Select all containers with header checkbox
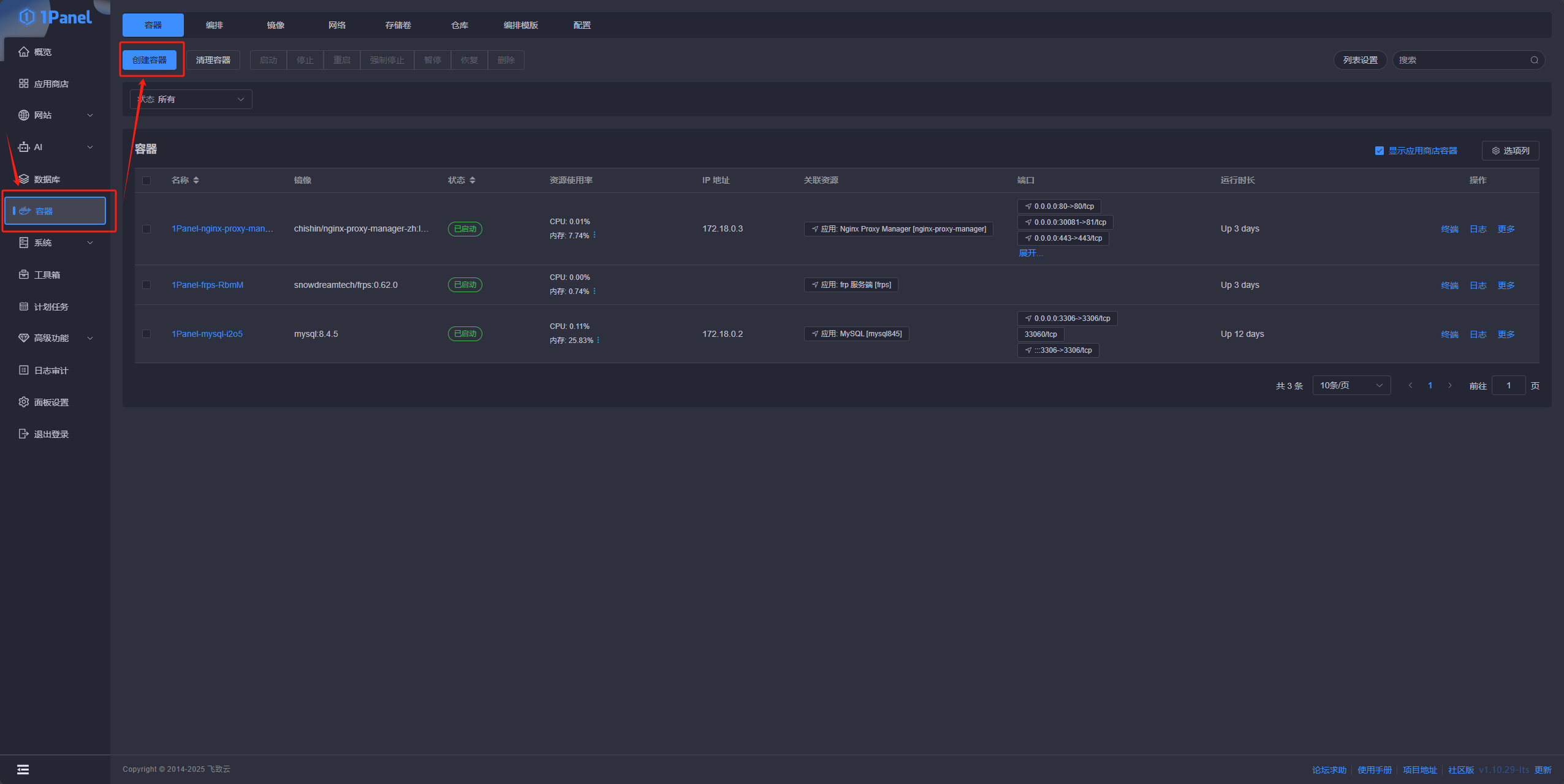The width and height of the screenshot is (1564, 784). [x=146, y=180]
